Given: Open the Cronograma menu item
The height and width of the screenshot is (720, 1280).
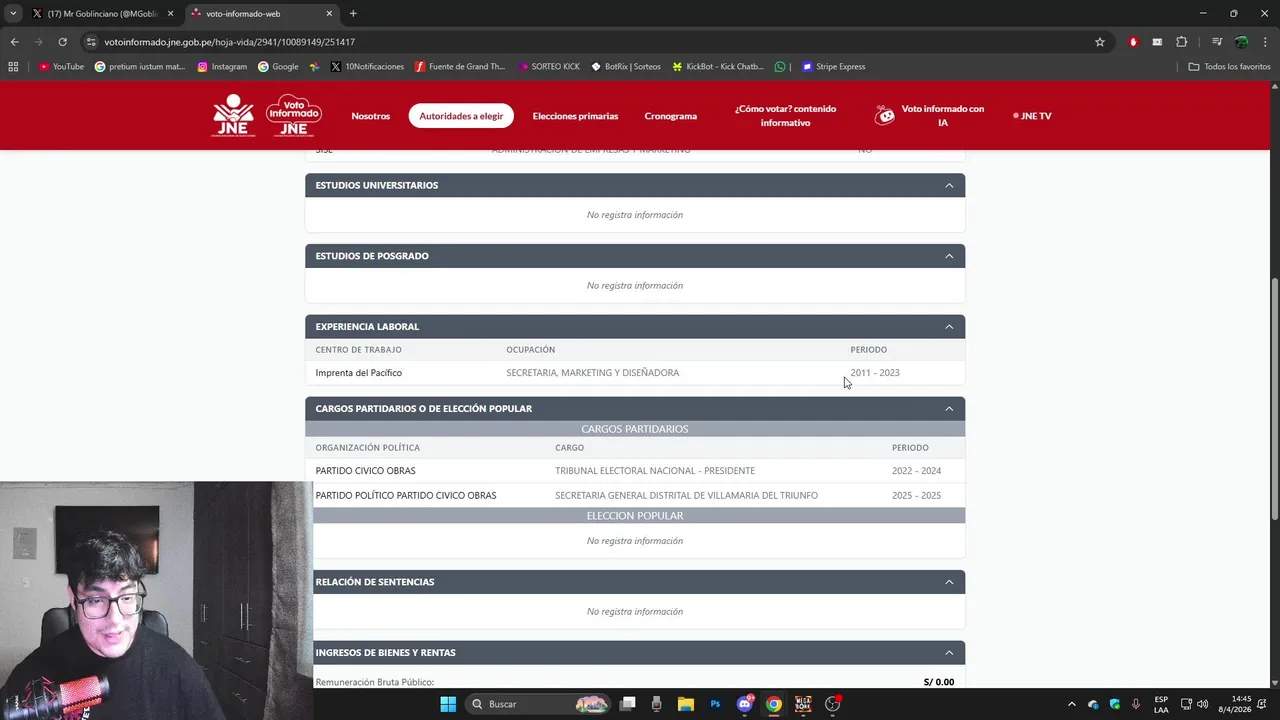Looking at the screenshot, I should click(671, 116).
